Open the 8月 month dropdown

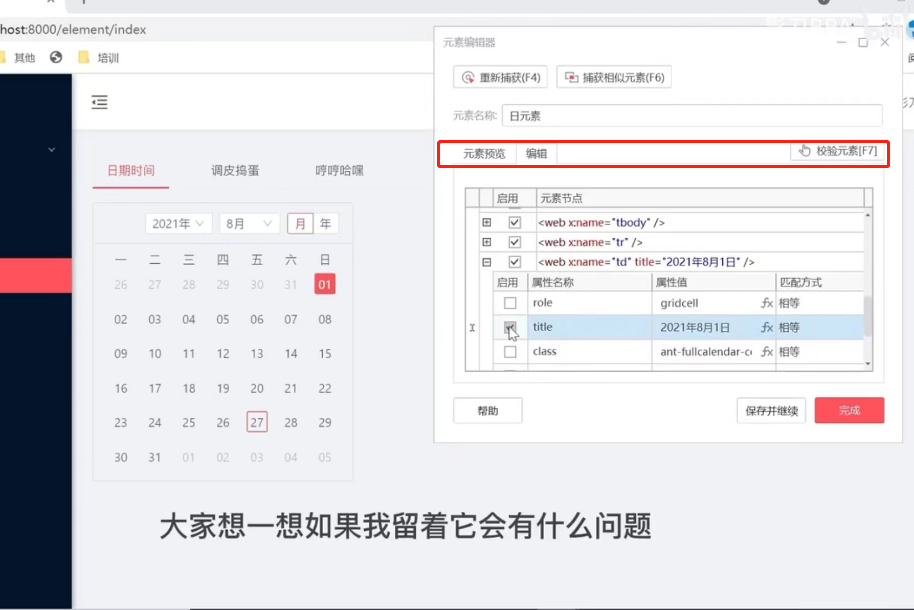click(249, 223)
